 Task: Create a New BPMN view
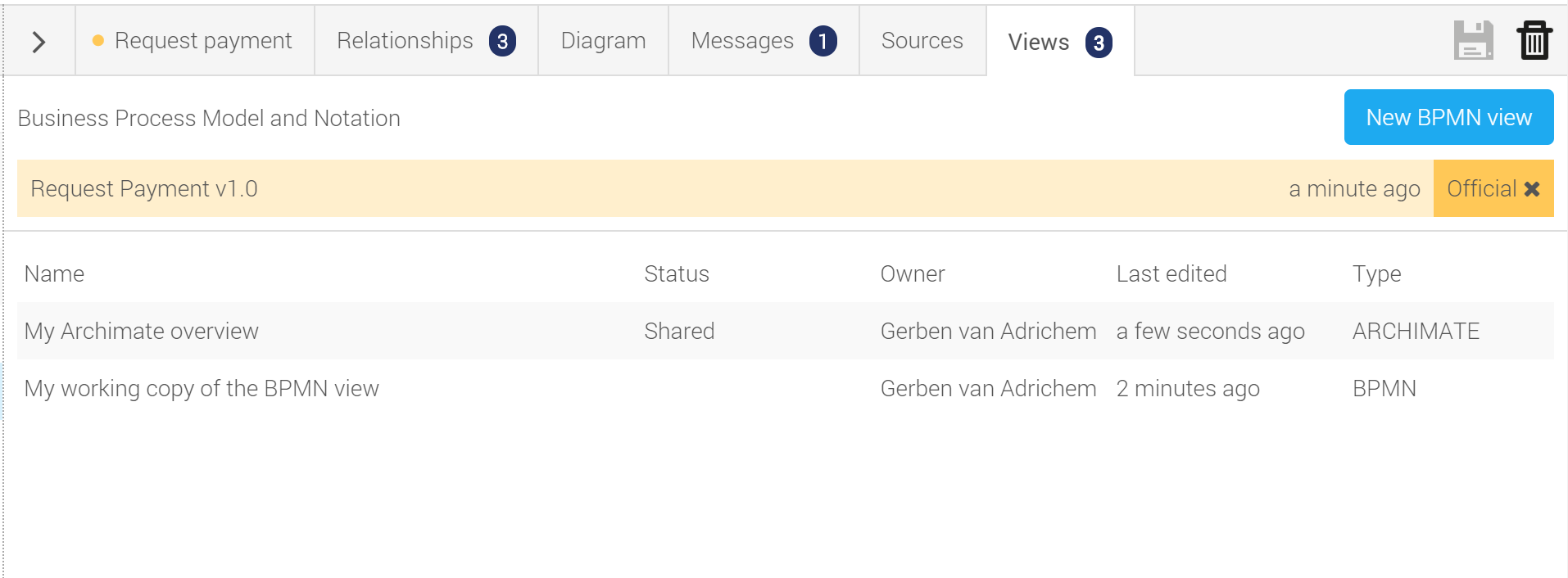tap(1448, 117)
